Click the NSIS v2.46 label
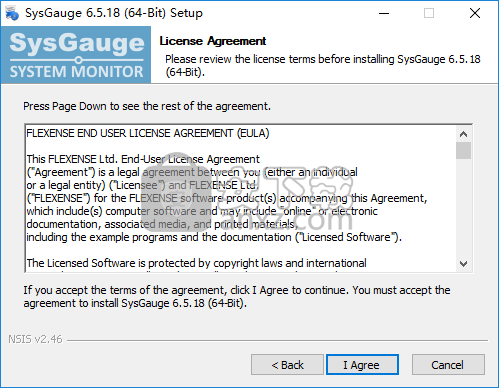Viewport: 499px width, 388px height. tap(35, 339)
